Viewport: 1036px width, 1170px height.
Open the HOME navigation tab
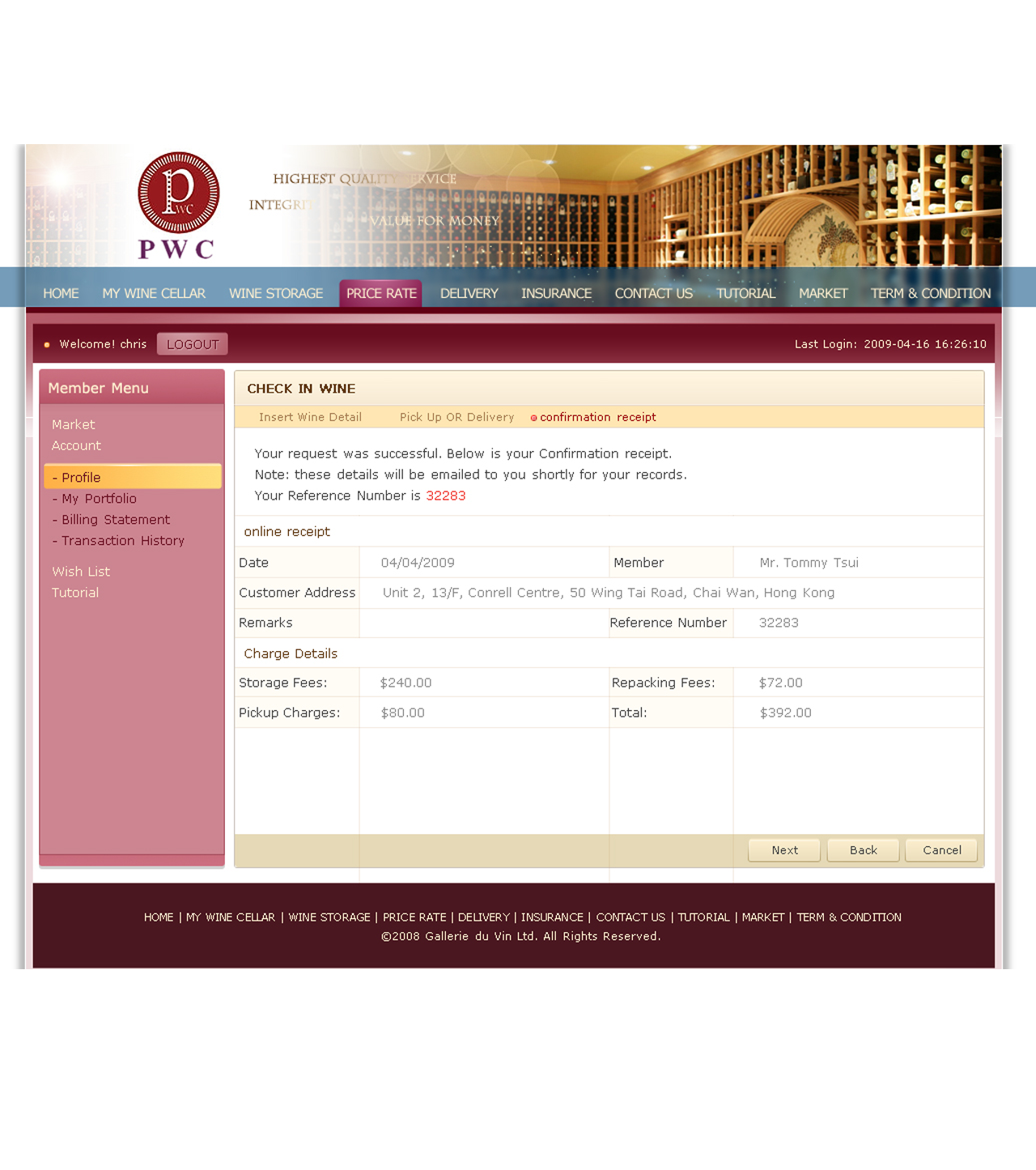tap(61, 293)
